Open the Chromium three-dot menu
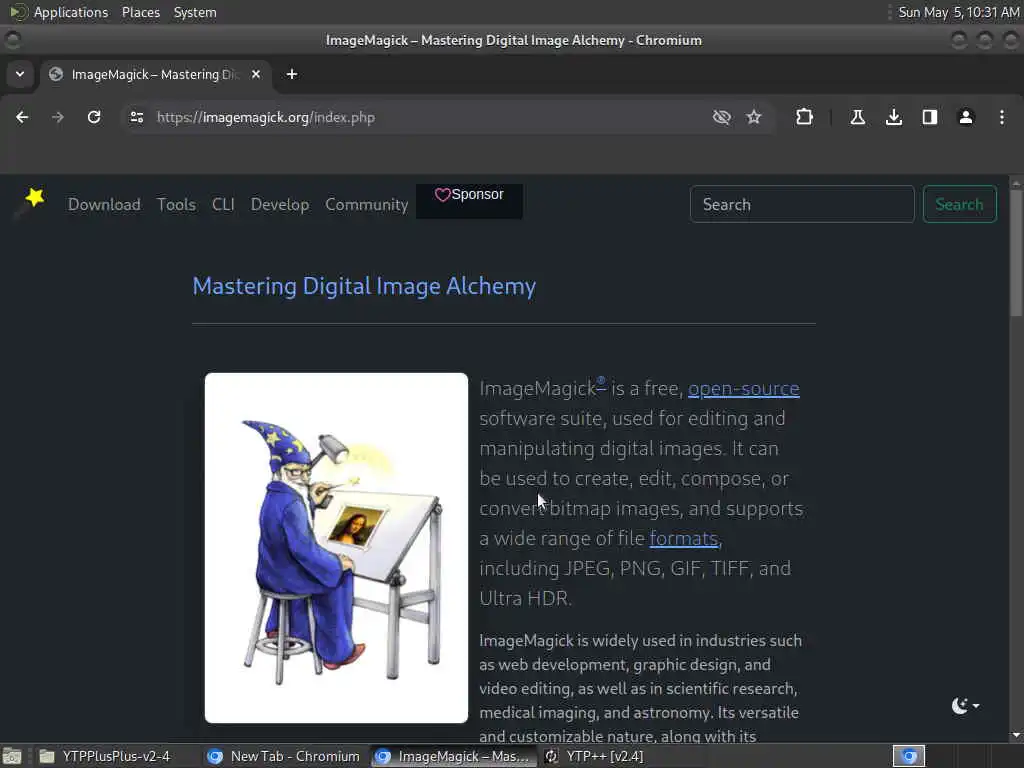The height and width of the screenshot is (768, 1024). pos(1002,118)
